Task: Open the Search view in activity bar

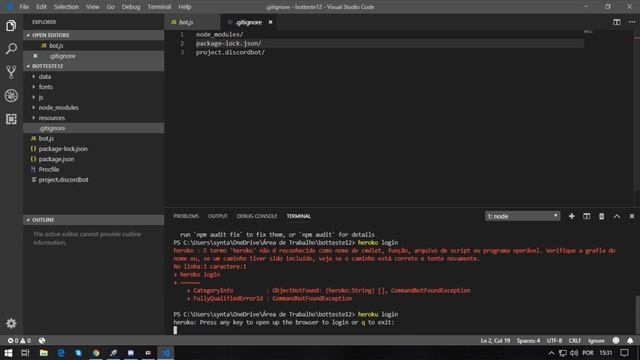Action: click(11, 49)
